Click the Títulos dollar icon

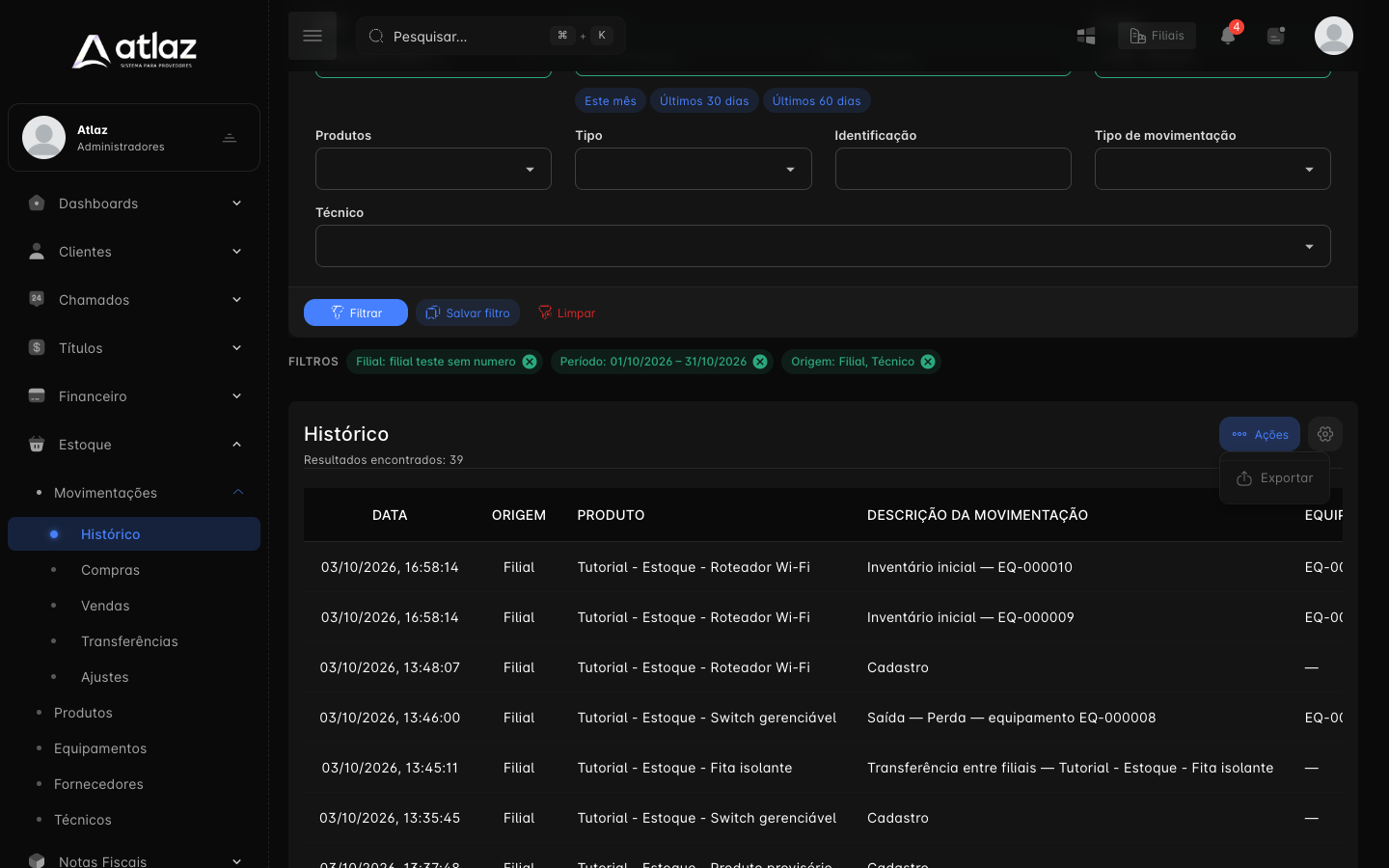click(37, 347)
